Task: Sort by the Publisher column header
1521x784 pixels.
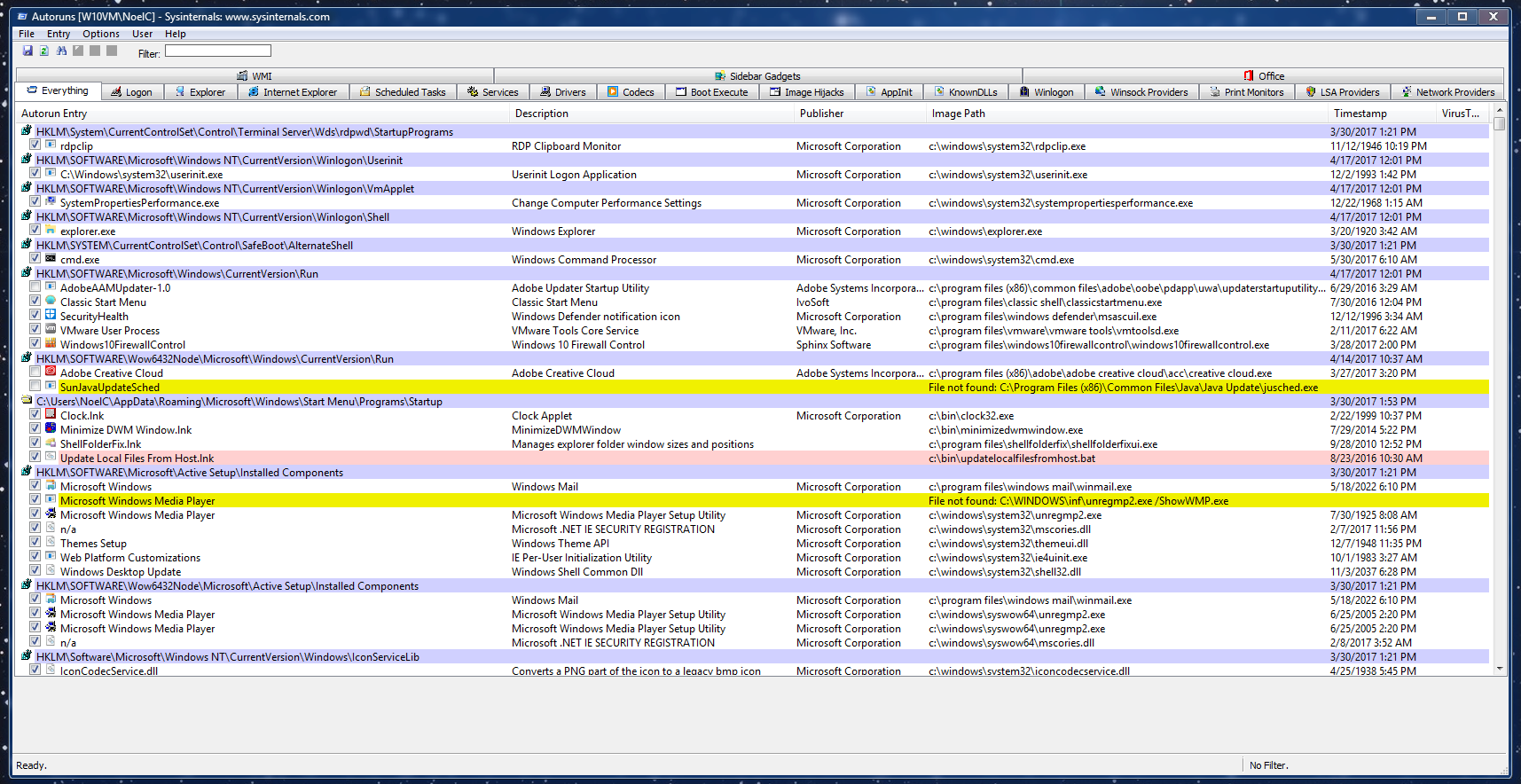Action: (x=821, y=114)
